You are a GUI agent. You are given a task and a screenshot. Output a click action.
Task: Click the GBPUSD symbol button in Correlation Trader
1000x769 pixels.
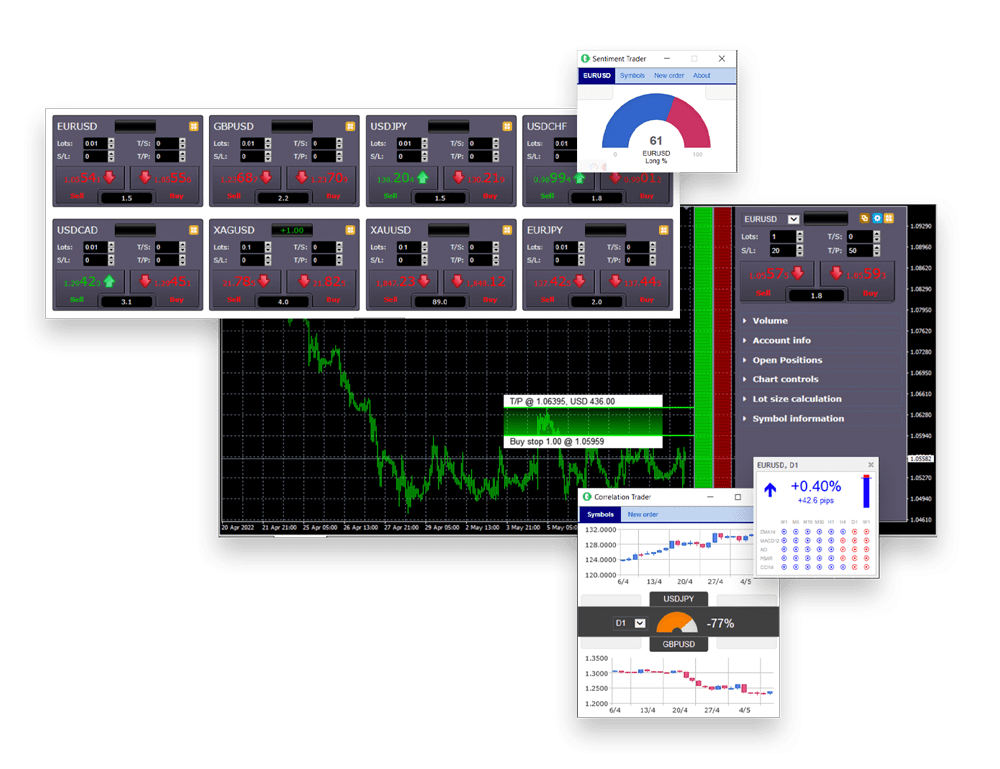(679, 644)
